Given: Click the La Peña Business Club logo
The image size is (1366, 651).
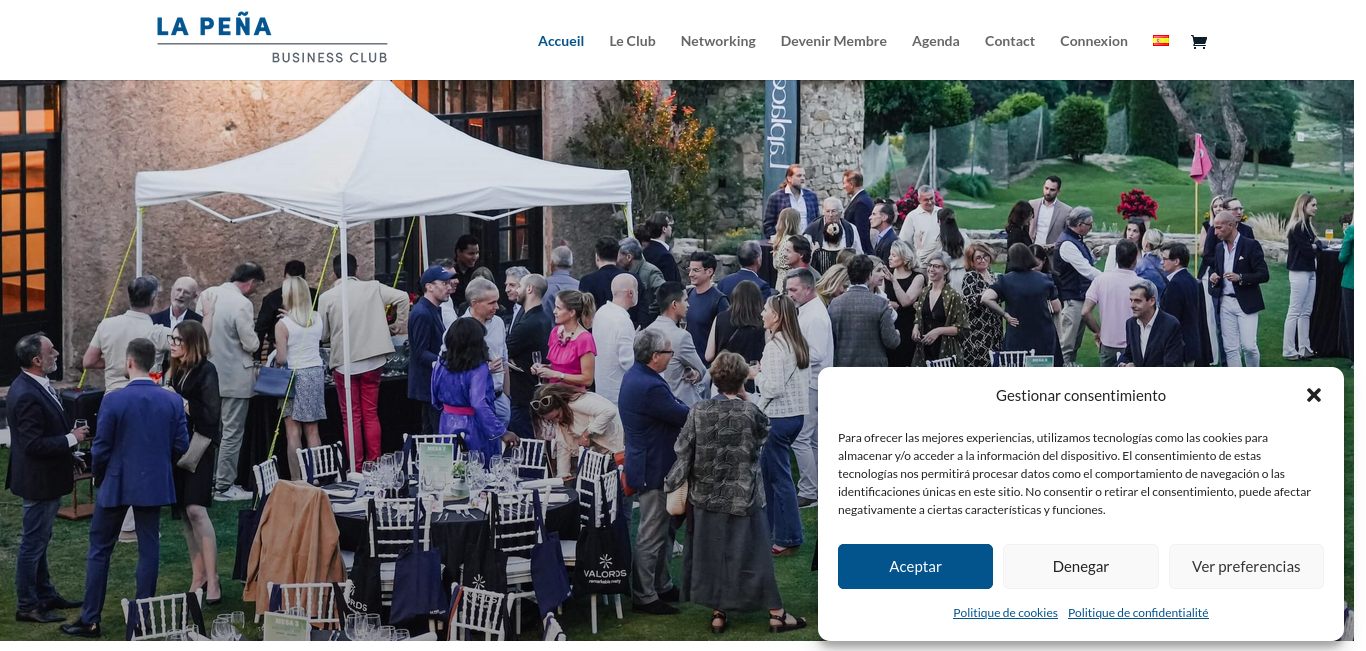Looking at the screenshot, I should tap(272, 40).
